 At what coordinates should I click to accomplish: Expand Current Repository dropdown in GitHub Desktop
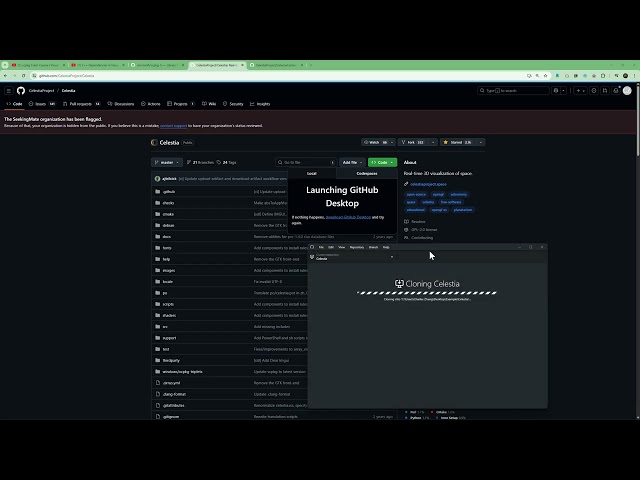coord(352,257)
